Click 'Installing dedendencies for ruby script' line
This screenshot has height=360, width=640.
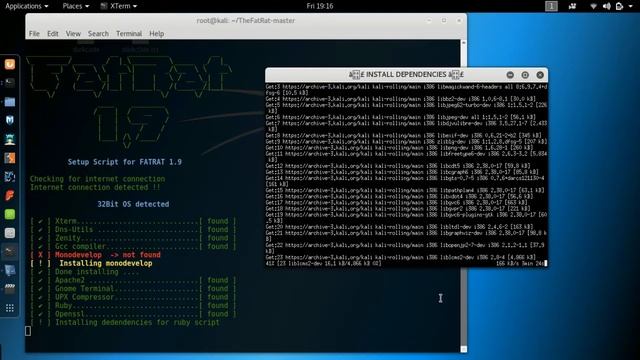(x=124, y=322)
